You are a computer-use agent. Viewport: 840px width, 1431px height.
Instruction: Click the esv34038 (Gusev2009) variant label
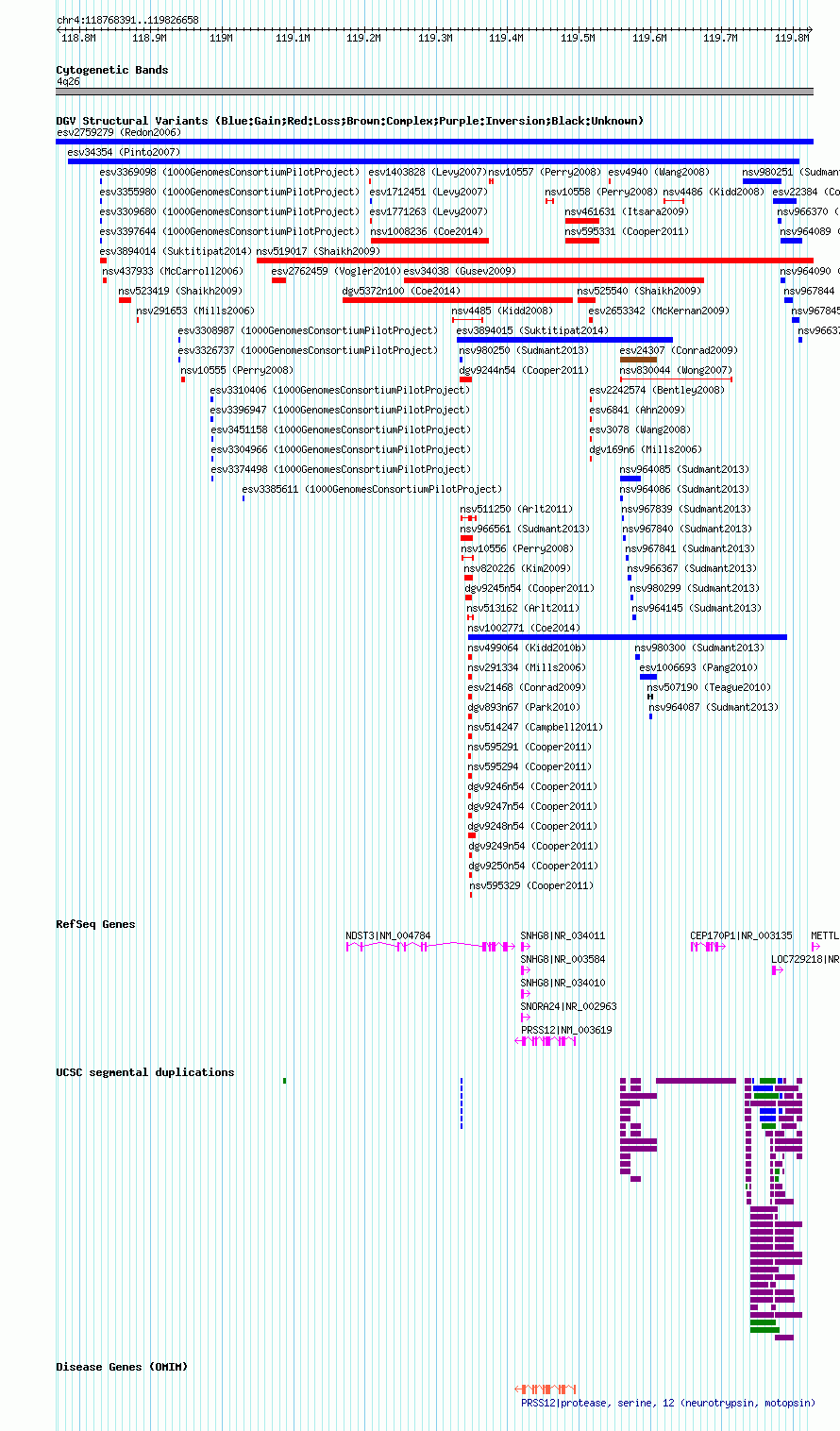[x=460, y=271]
